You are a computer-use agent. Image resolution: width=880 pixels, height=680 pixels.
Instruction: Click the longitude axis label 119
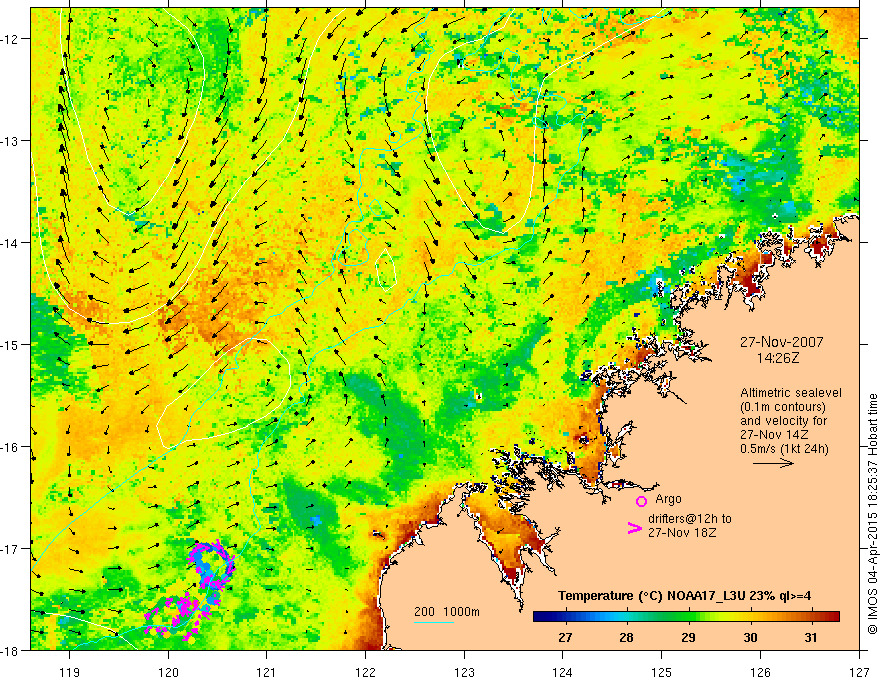coord(70,672)
